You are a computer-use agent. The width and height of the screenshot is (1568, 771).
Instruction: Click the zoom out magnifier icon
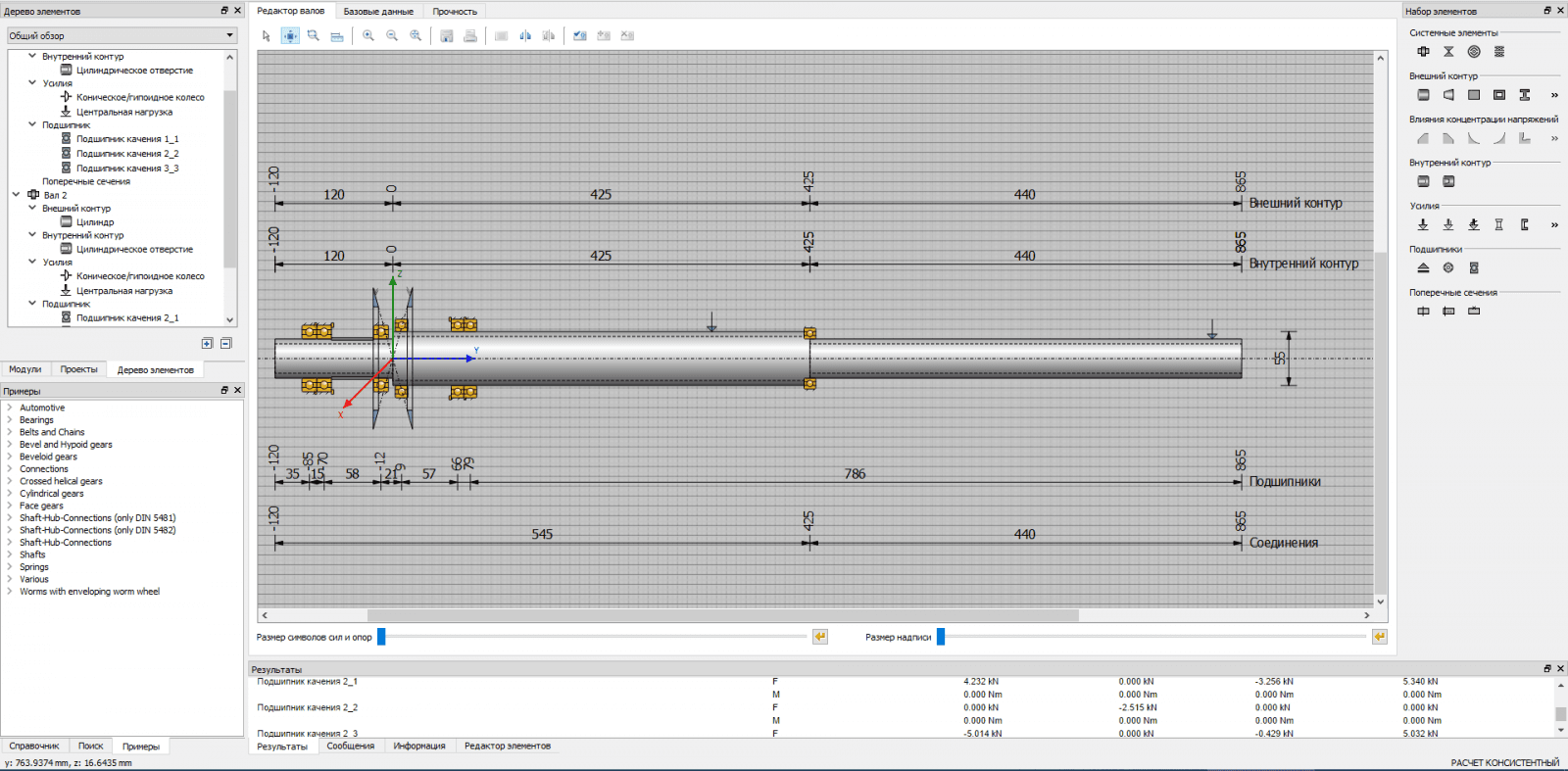click(392, 35)
